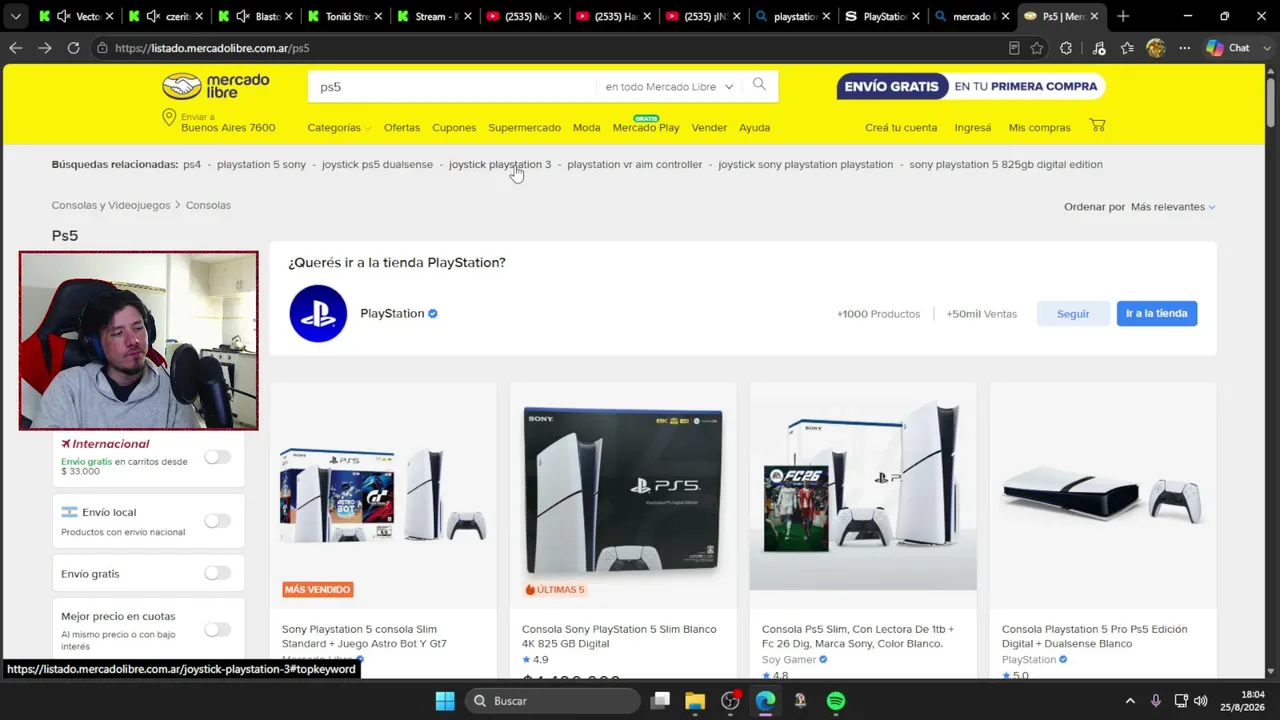
Task: Open Spotify from the taskbar
Action: click(x=836, y=701)
